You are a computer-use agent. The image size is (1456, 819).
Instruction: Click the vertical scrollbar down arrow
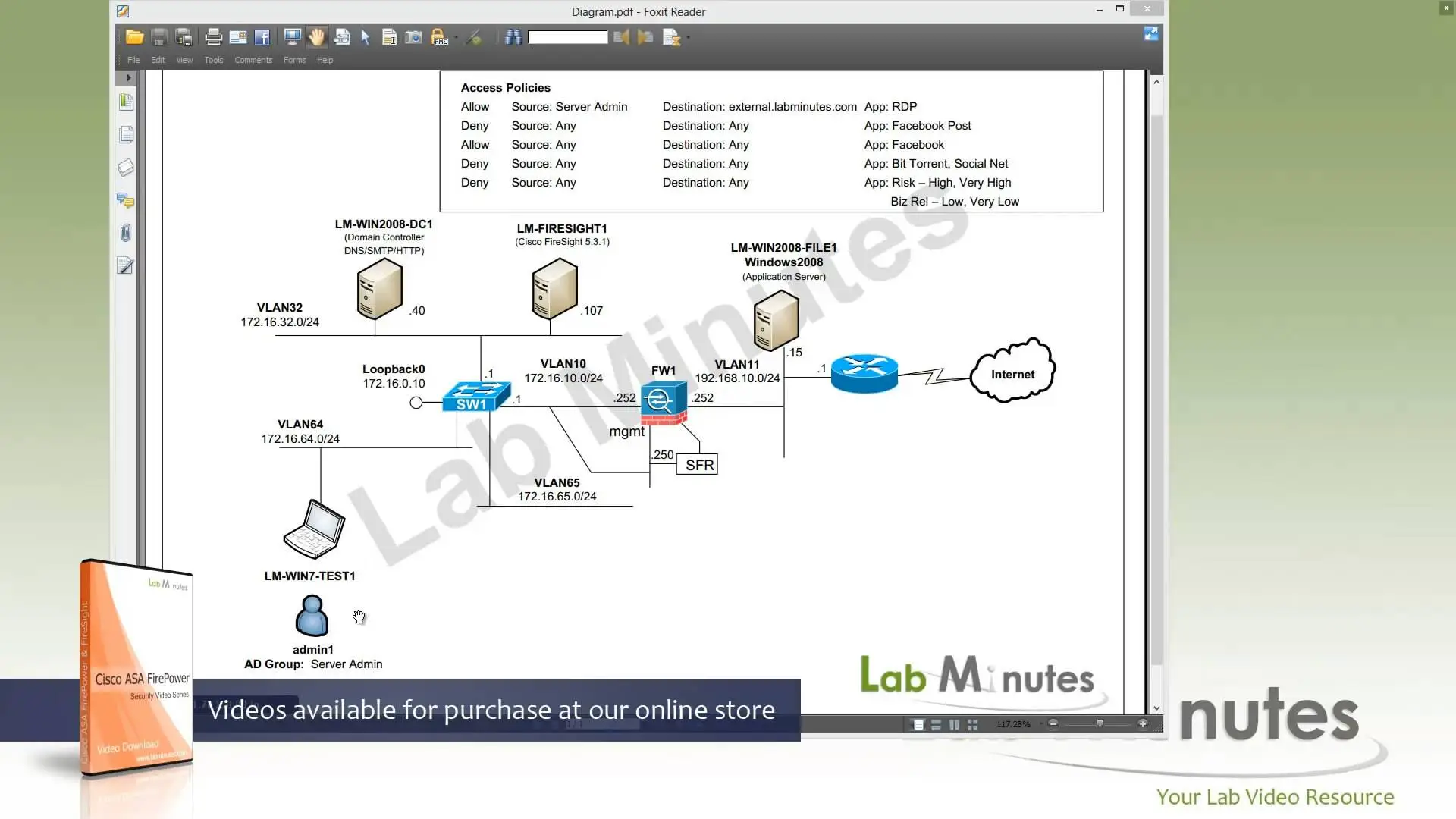1156,708
